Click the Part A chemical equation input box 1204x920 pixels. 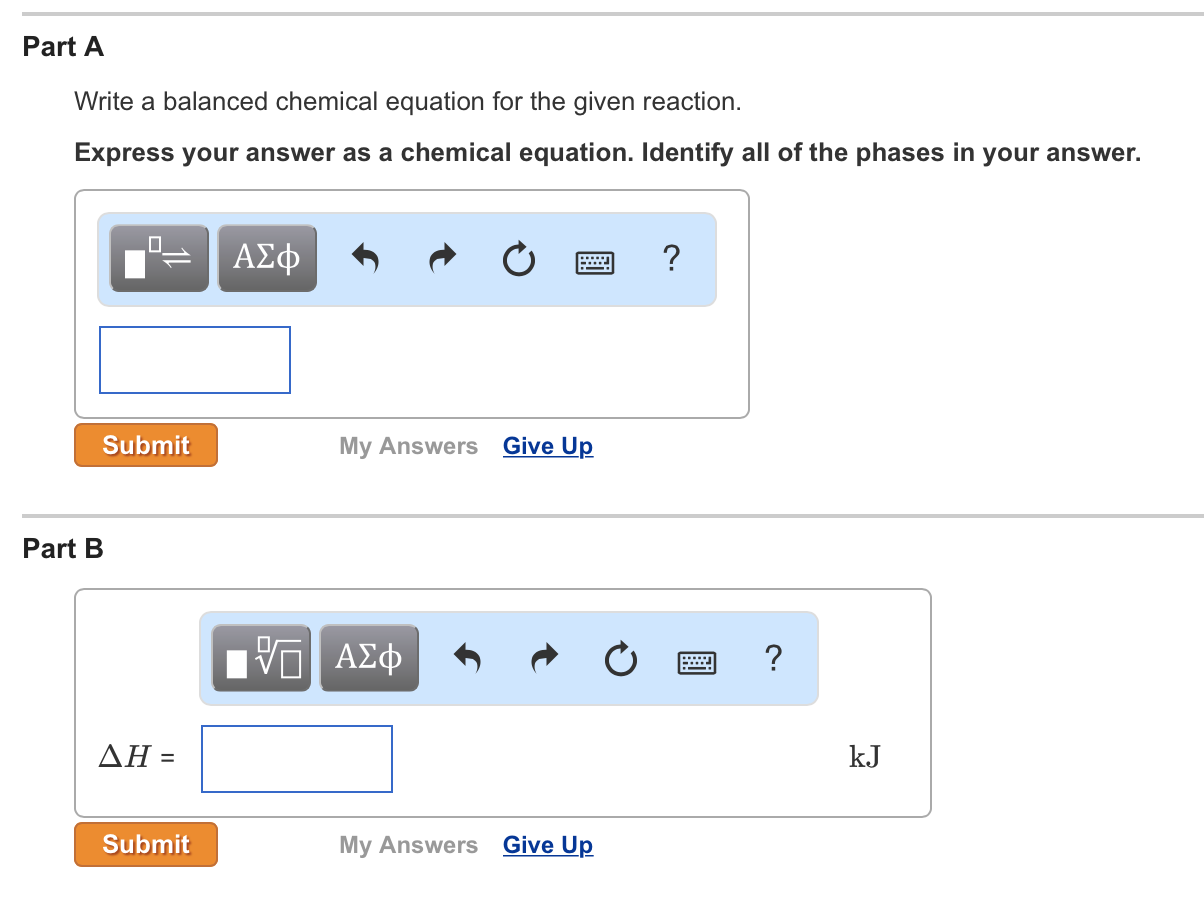(x=195, y=360)
